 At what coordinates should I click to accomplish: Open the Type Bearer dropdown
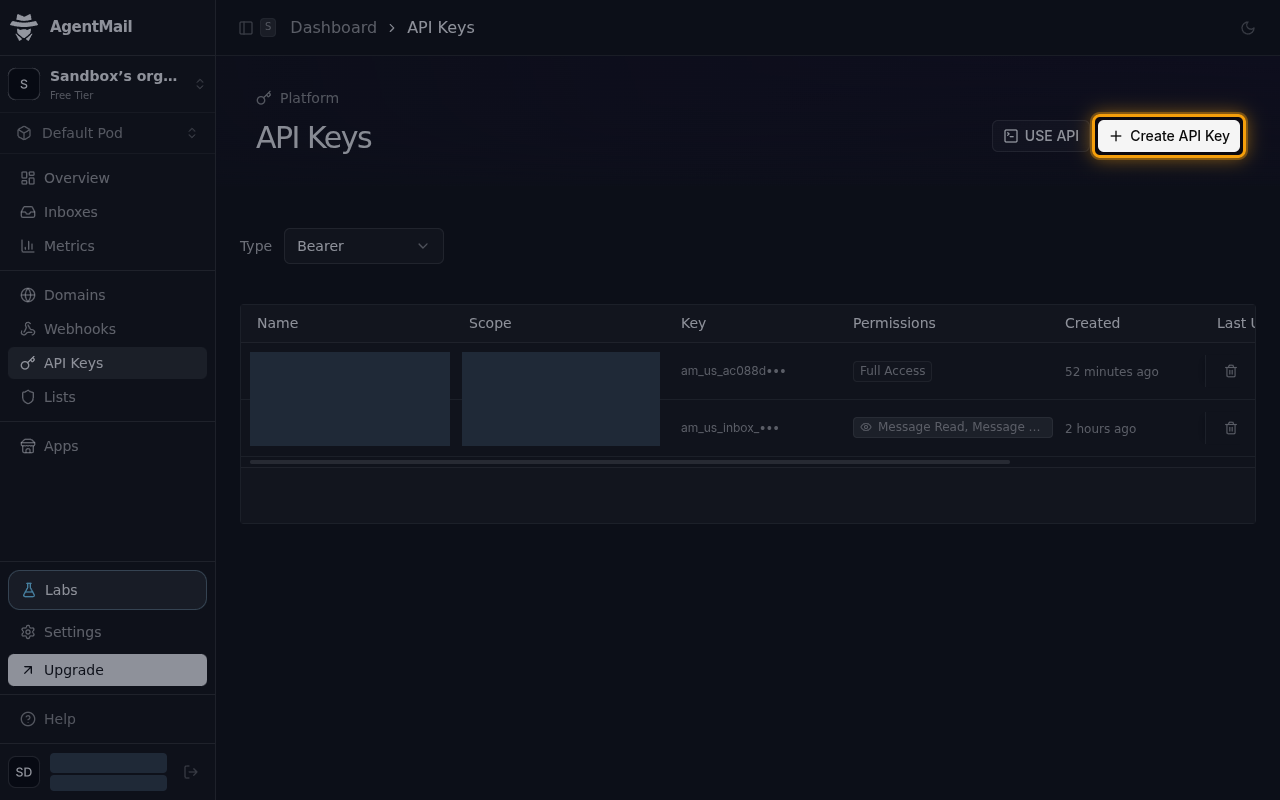tap(364, 246)
